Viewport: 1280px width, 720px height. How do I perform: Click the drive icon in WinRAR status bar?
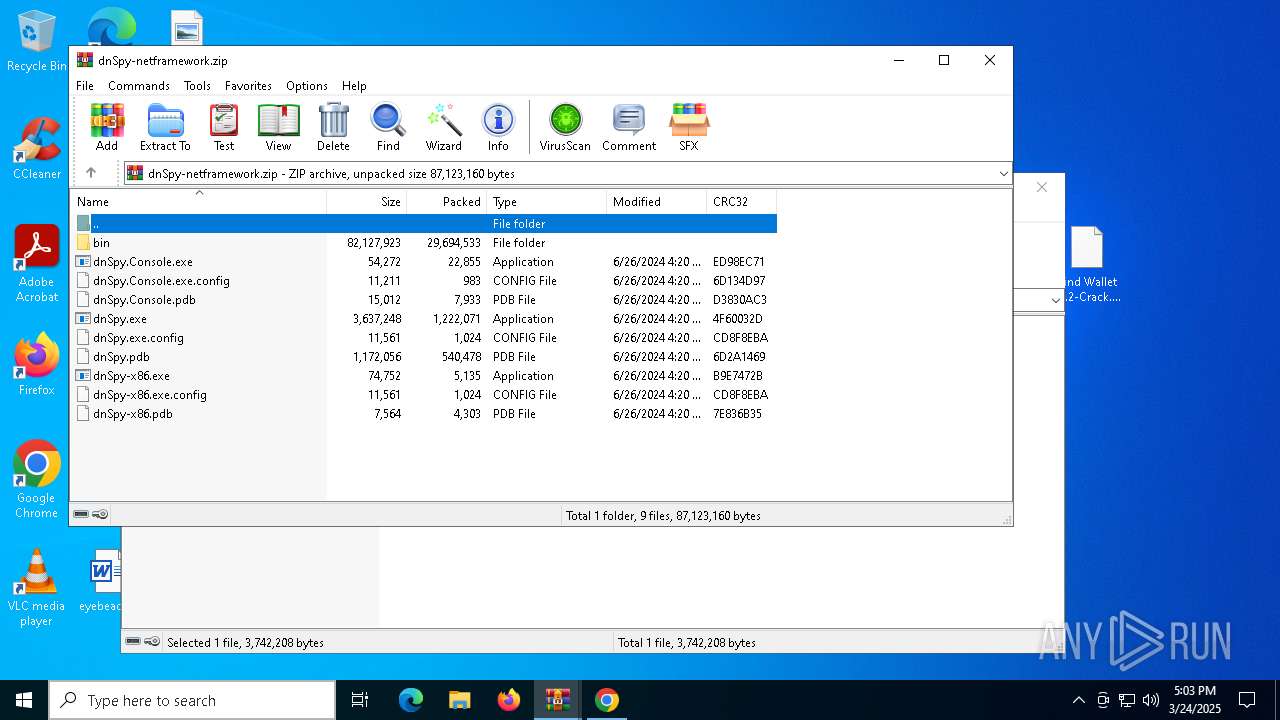tap(81, 514)
